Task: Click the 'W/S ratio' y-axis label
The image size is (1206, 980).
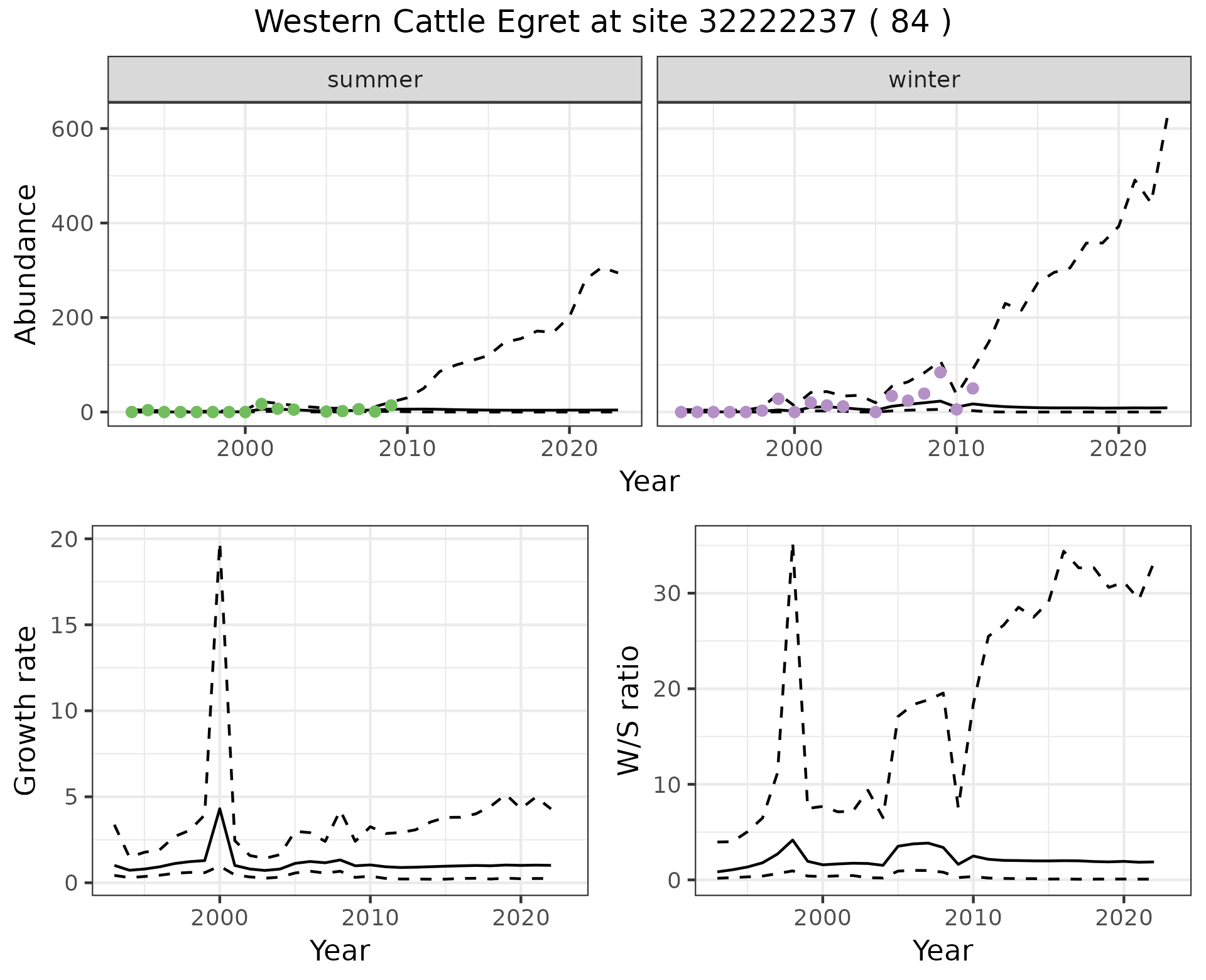Action: point(629,710)
